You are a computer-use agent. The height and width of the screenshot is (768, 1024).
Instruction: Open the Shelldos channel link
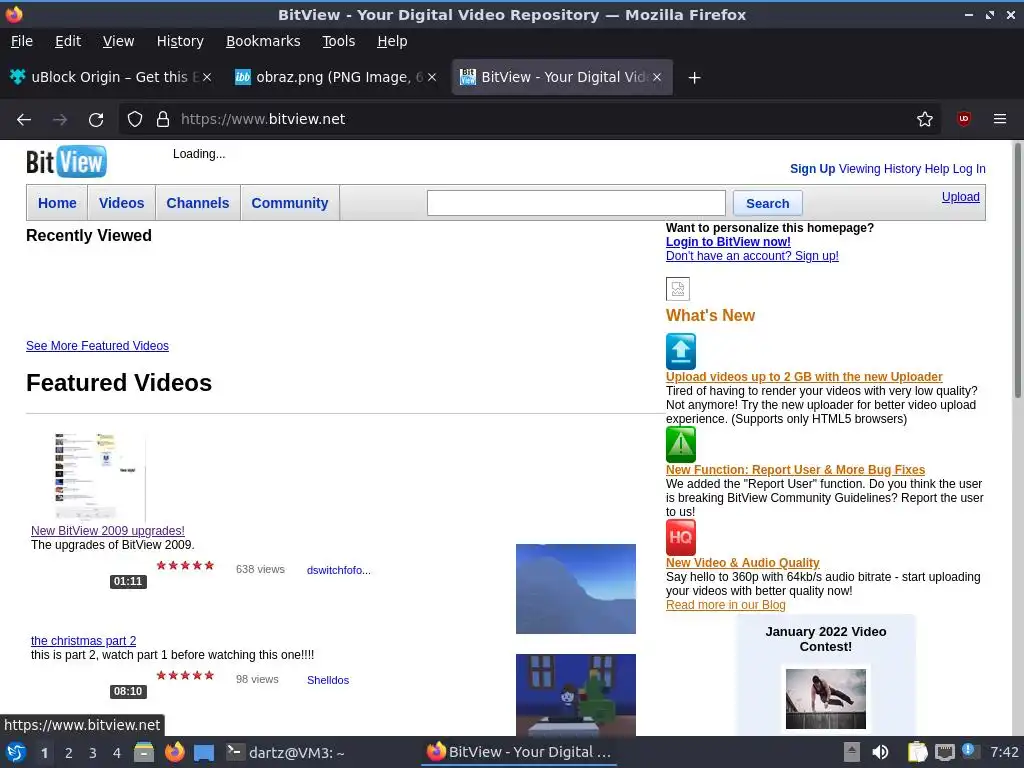point(328,680)
